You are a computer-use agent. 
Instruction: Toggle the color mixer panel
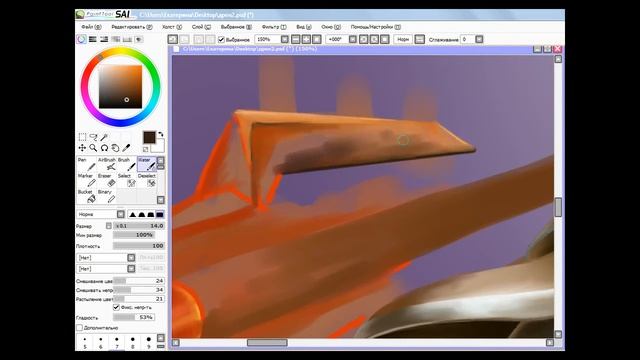(116, 39)
